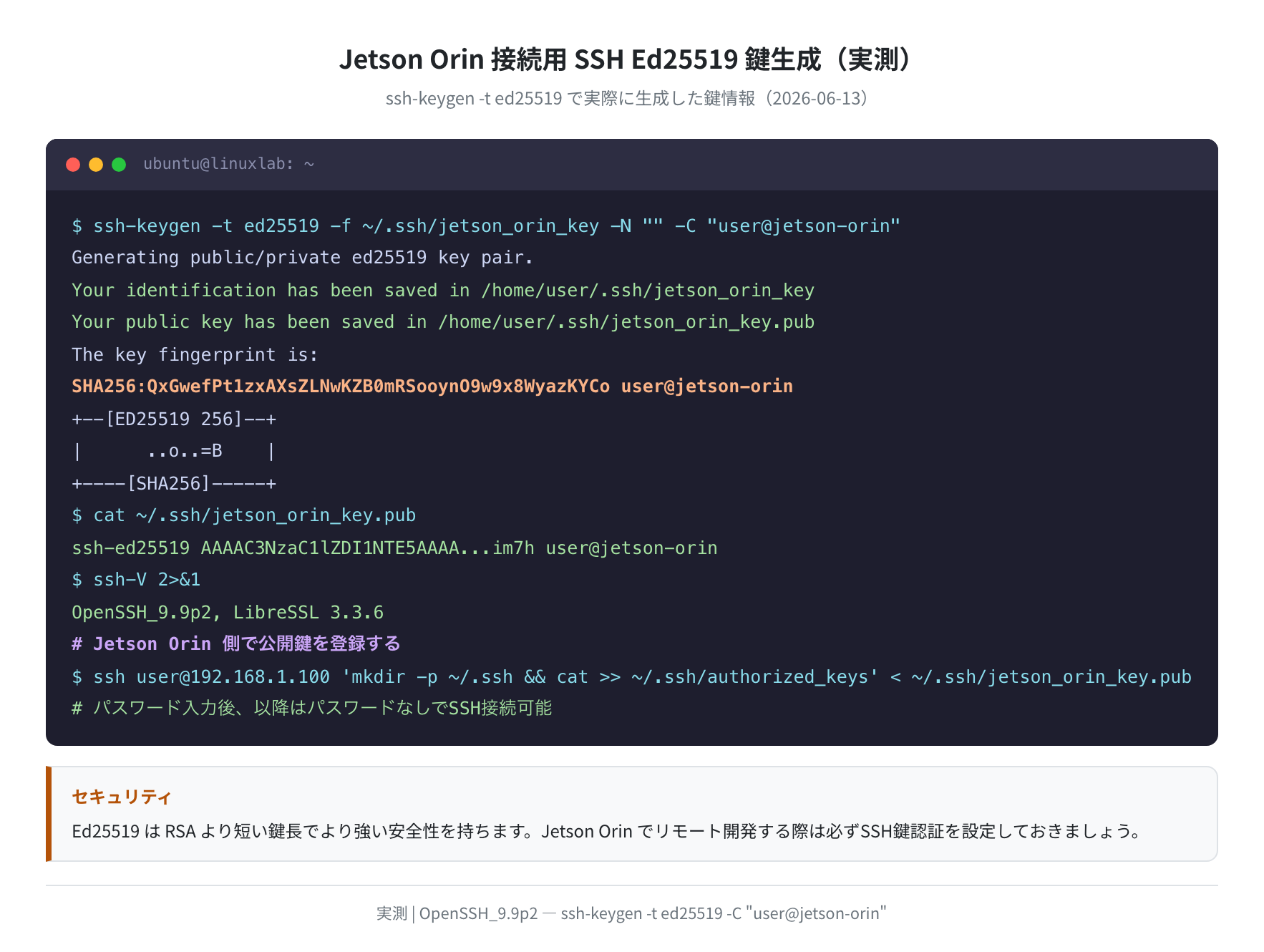The image size is (1264, 952).
Task: Select 'The key fingerprint is:' line
Action: coord(195,355)
